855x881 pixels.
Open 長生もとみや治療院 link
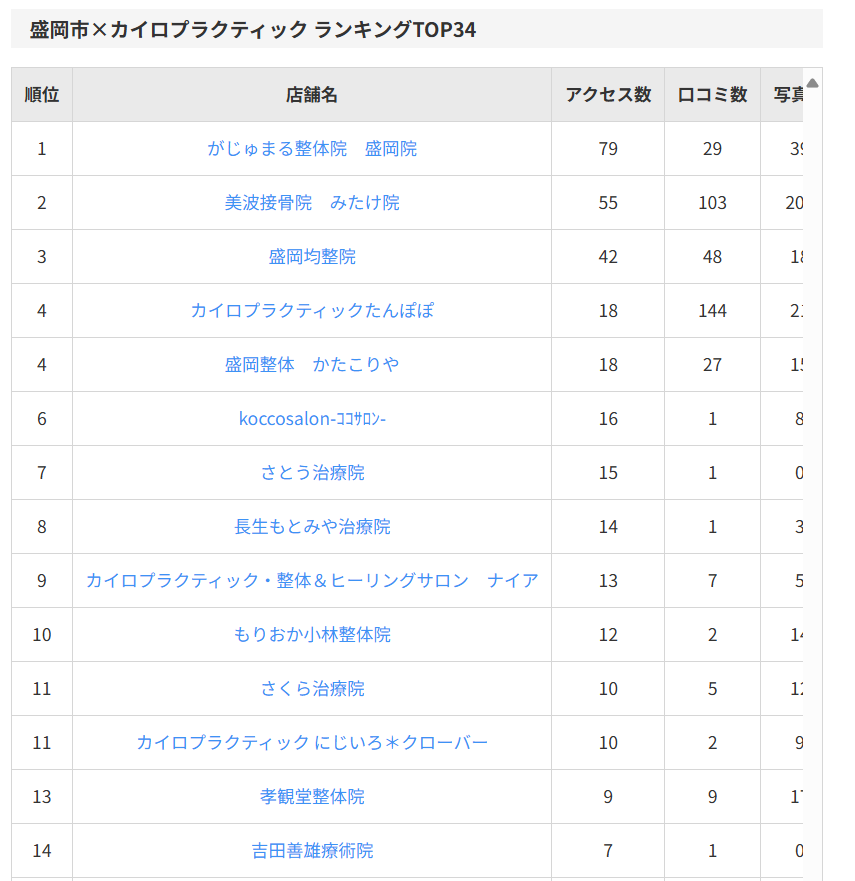point(312,527)
